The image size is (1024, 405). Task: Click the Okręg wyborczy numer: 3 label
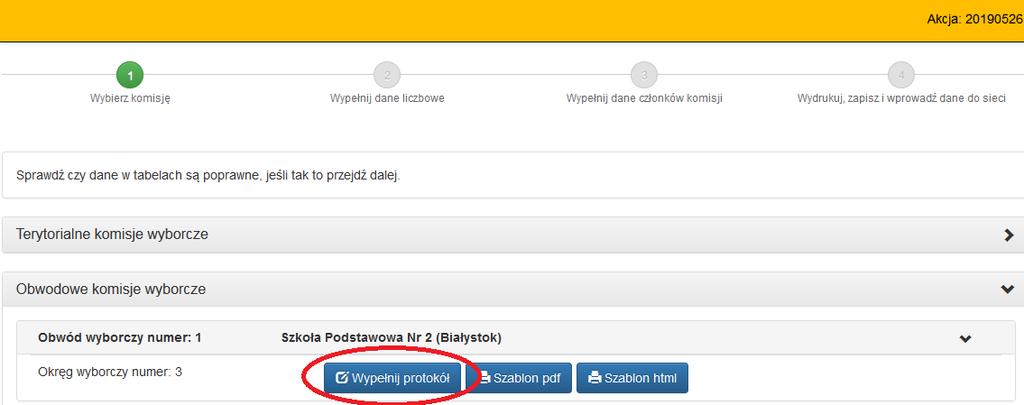pos(110,372)
